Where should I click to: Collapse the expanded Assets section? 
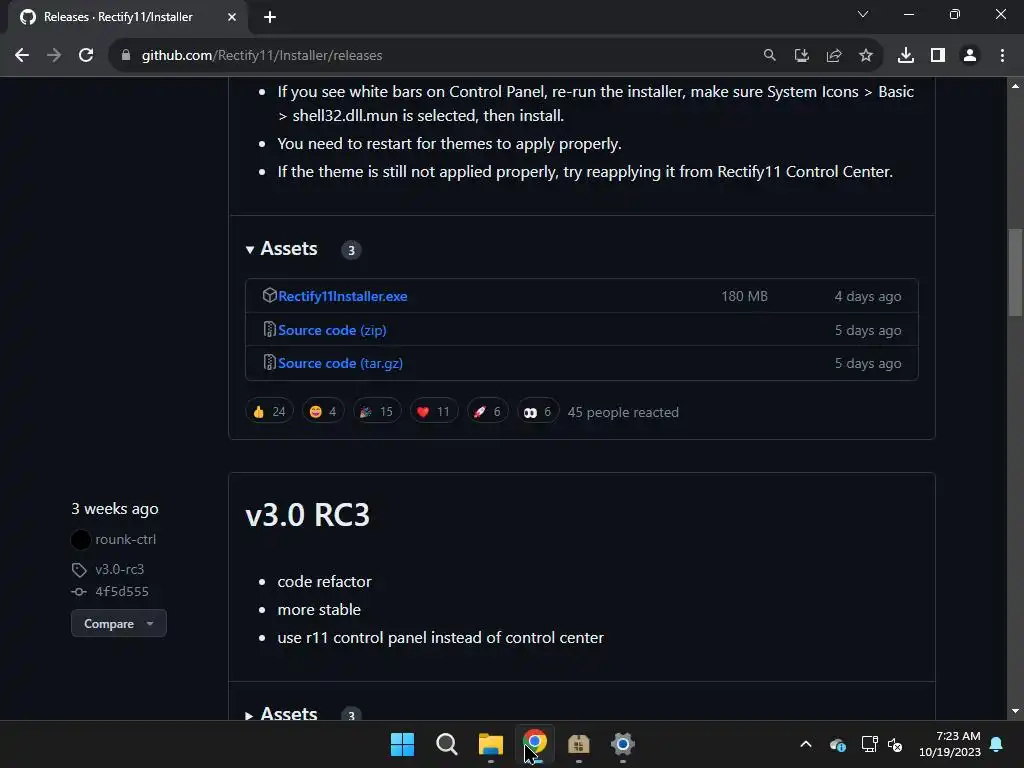point(282,249)
